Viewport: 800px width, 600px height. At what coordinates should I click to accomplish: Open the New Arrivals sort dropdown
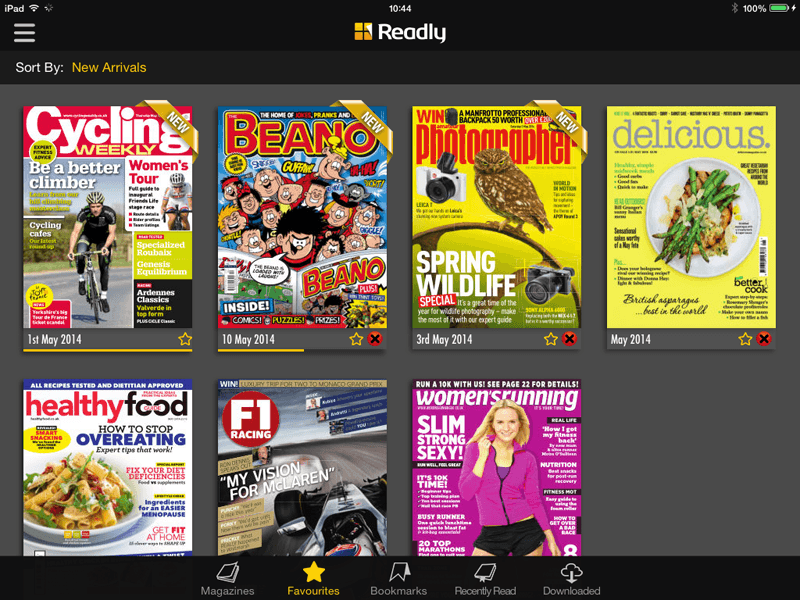point(109,67)
